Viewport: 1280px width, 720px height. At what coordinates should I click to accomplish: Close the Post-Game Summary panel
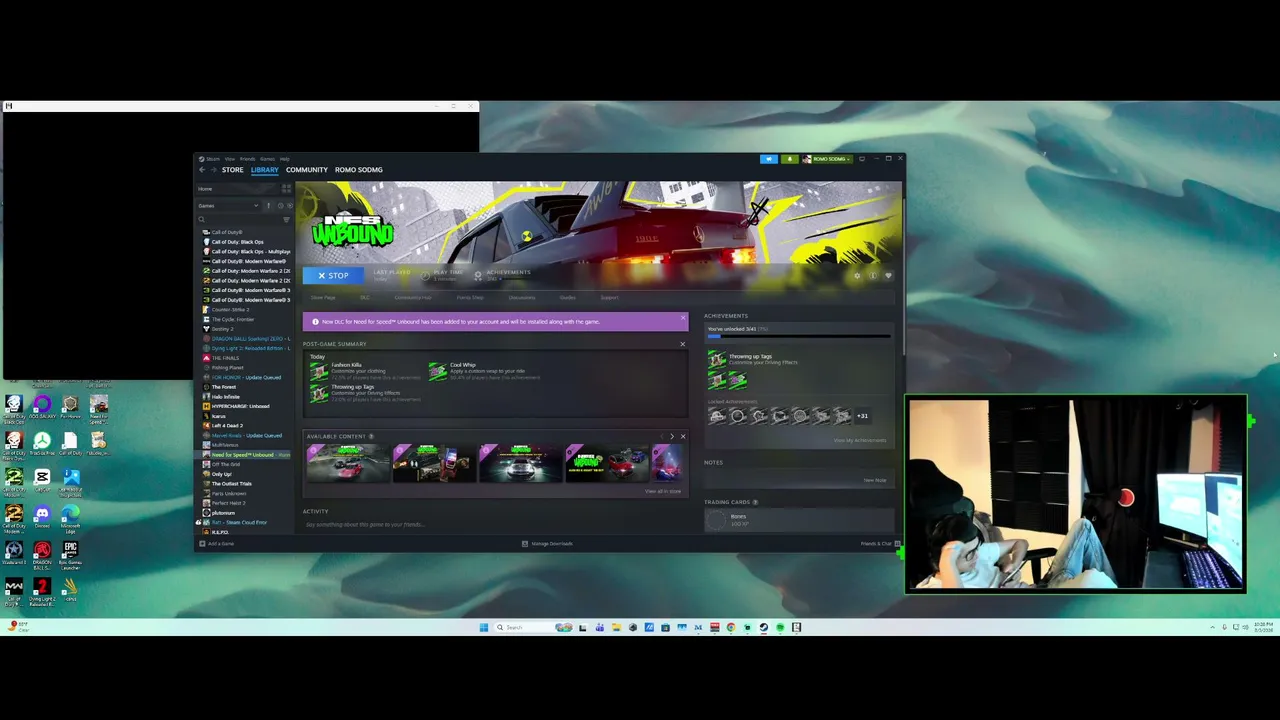683,345
